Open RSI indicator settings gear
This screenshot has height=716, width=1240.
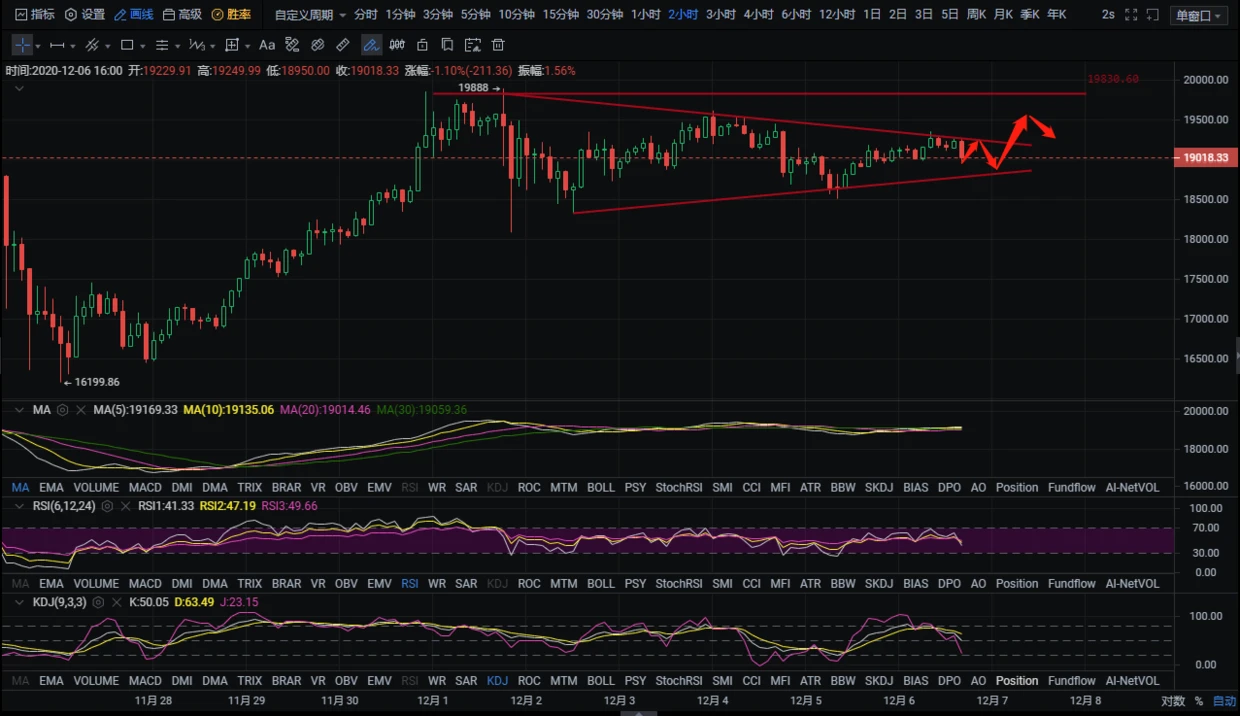tap(107, 506)
